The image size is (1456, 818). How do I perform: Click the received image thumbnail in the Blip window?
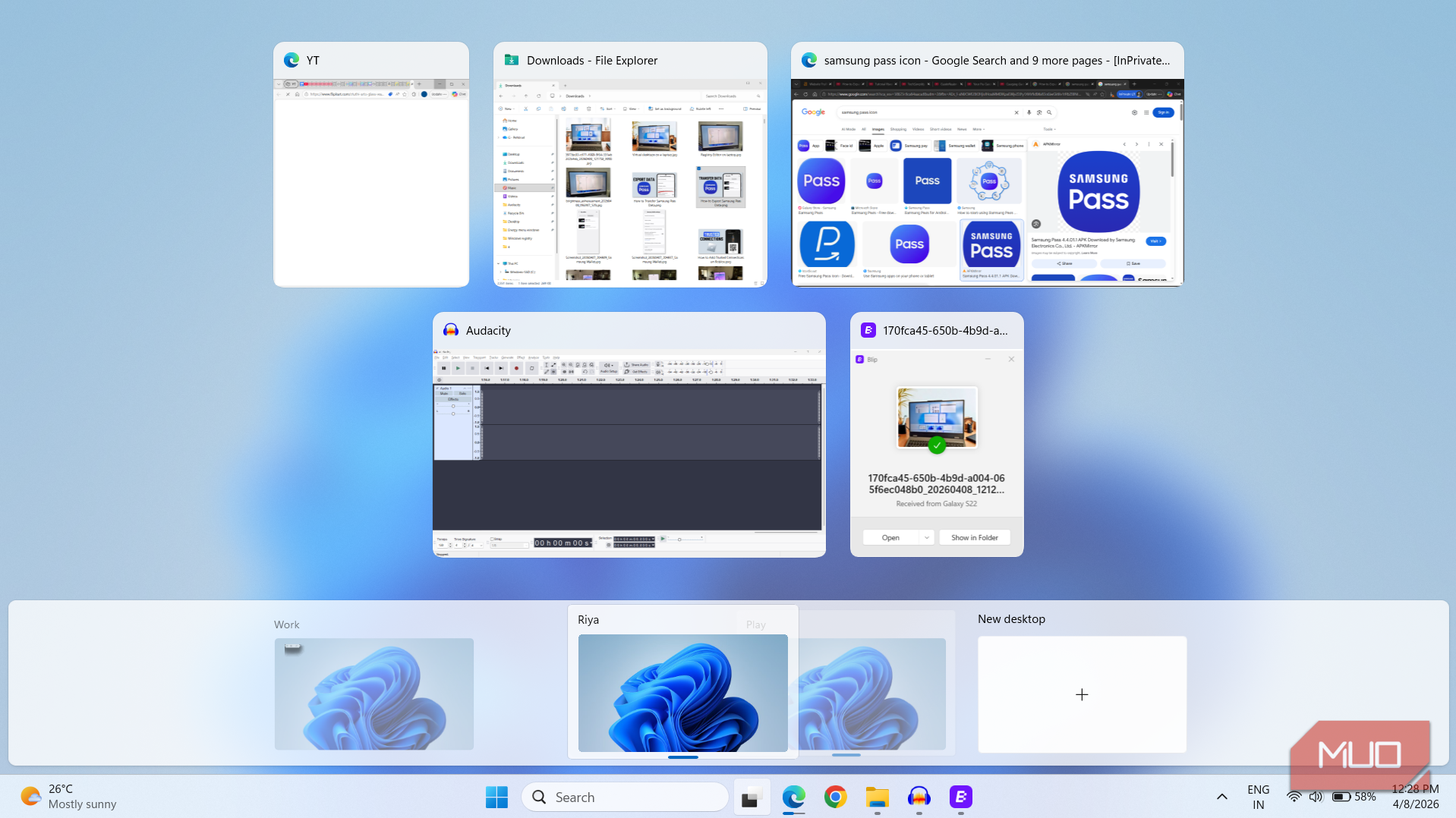coord(937,418)
